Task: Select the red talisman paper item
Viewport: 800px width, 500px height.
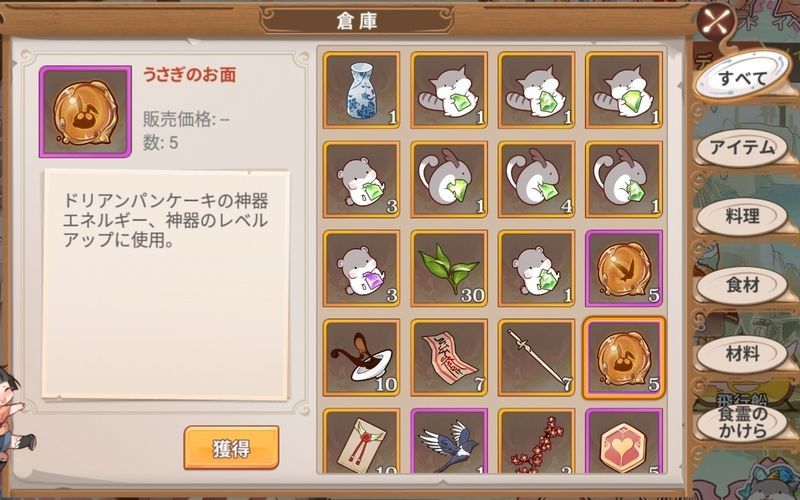Action: point(449,358)
